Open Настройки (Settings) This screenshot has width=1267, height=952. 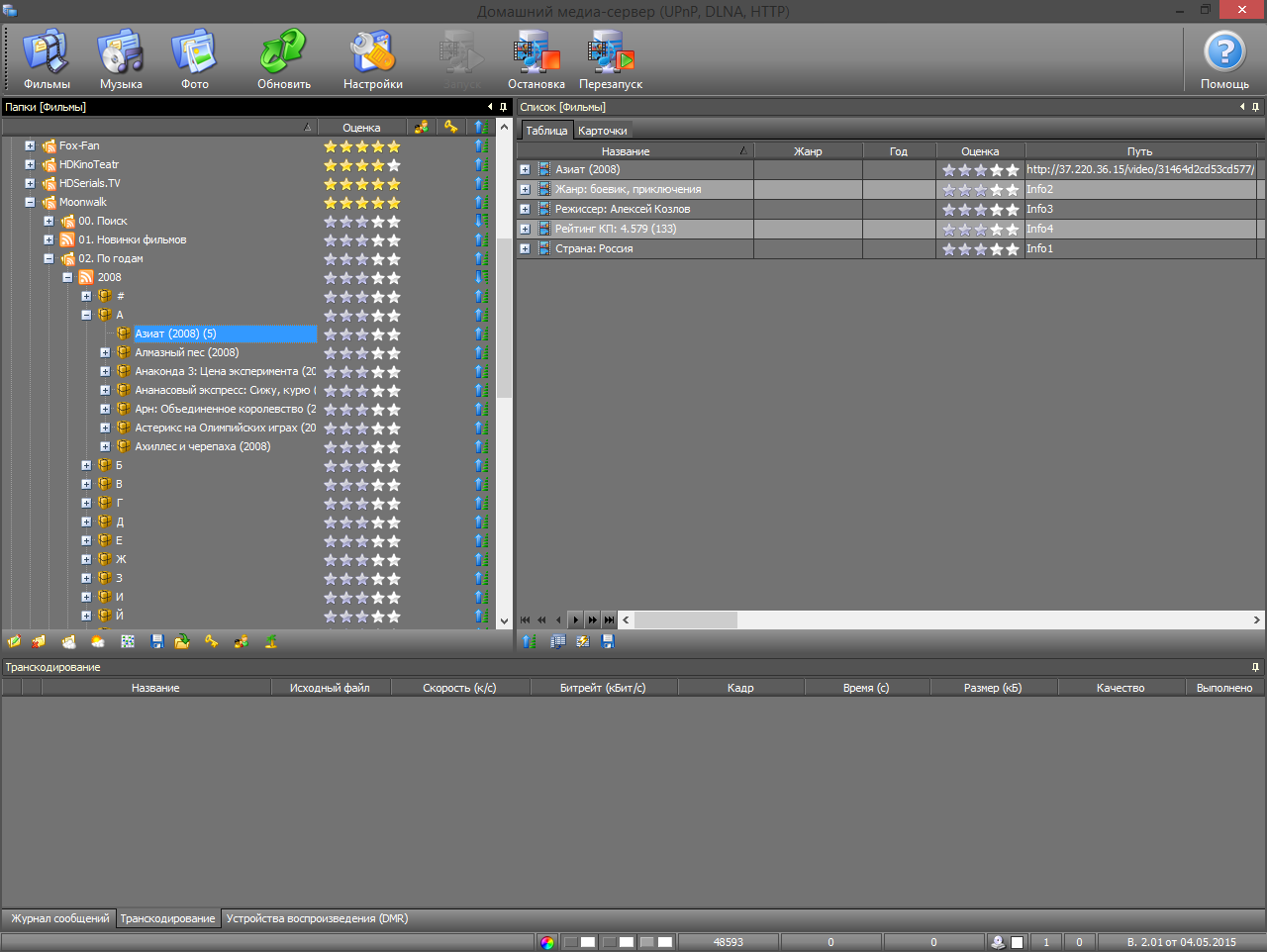pos(373,59)
